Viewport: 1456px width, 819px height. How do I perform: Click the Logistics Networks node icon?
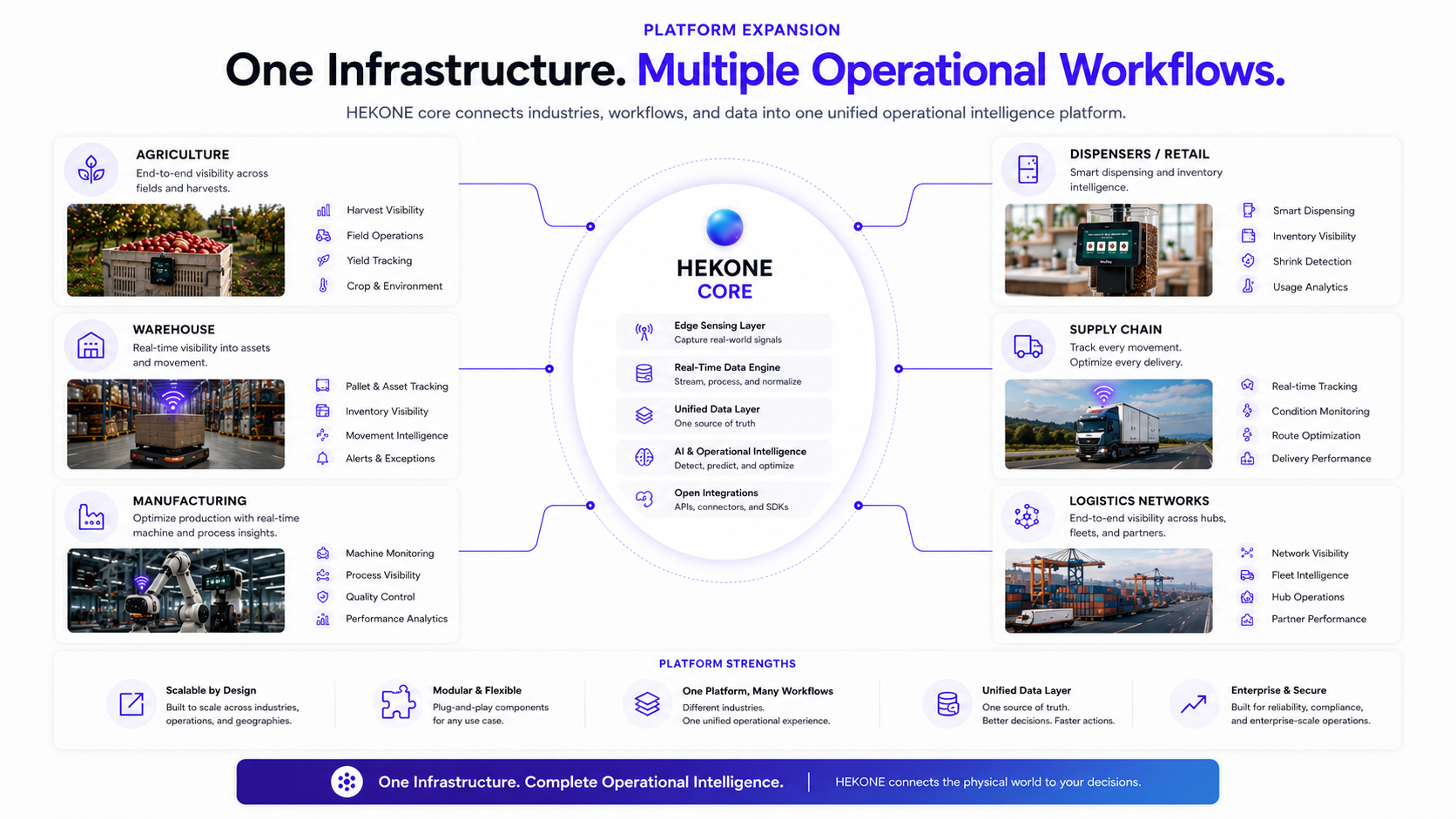[x=1027, y=516]
